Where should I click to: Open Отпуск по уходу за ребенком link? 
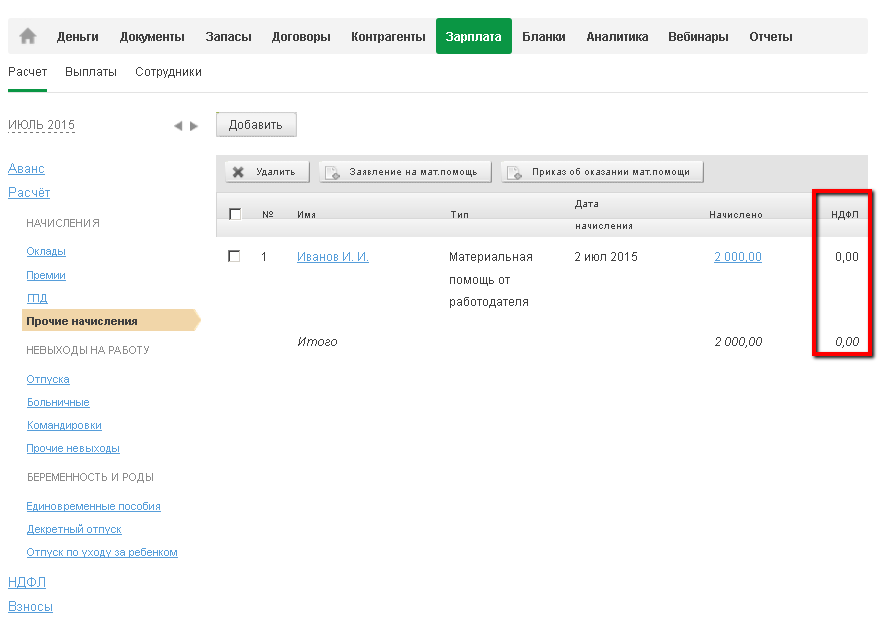[x=102, y=552]
